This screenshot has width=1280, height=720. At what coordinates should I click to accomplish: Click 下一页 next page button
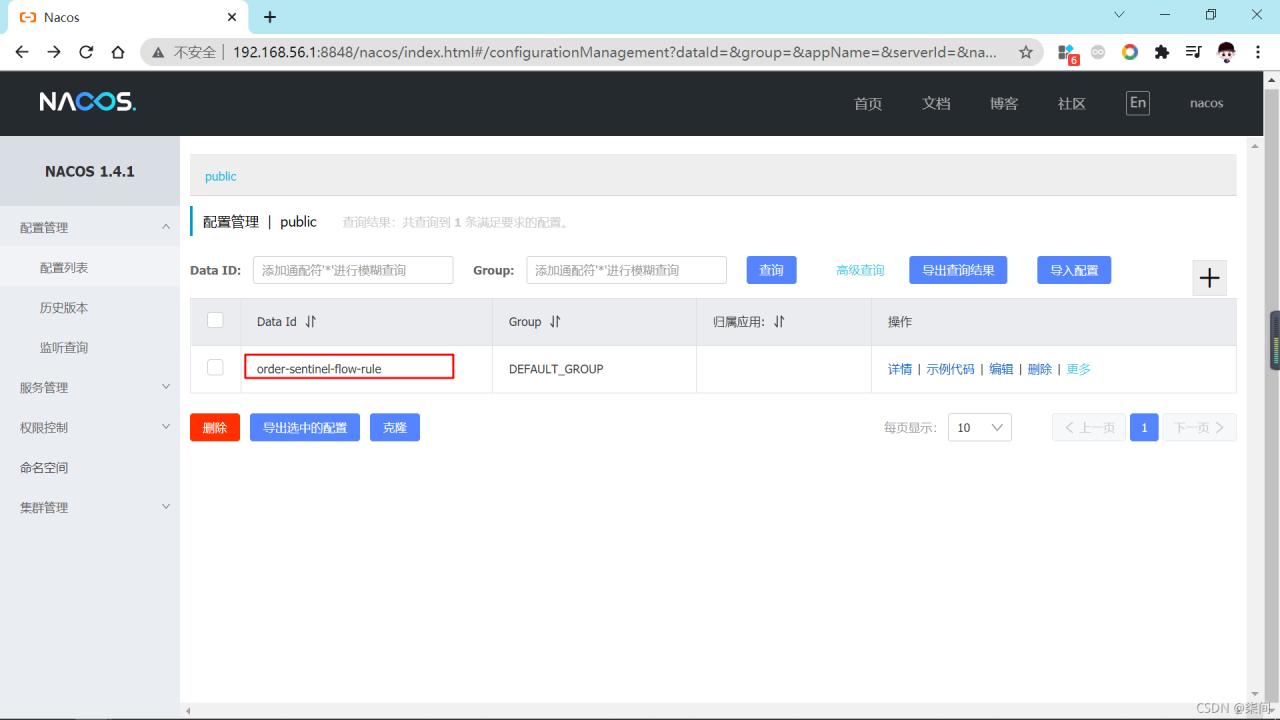pos(1199,427)
